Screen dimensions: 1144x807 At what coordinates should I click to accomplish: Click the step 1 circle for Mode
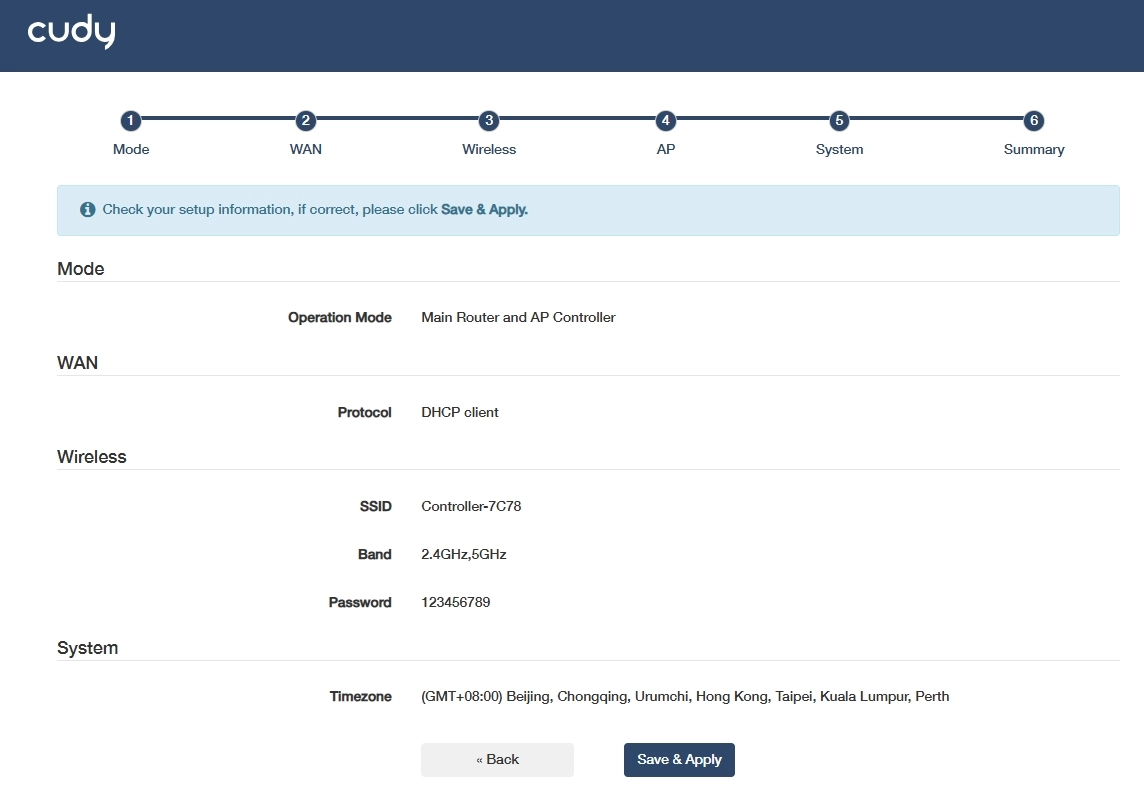pos(131,120)
